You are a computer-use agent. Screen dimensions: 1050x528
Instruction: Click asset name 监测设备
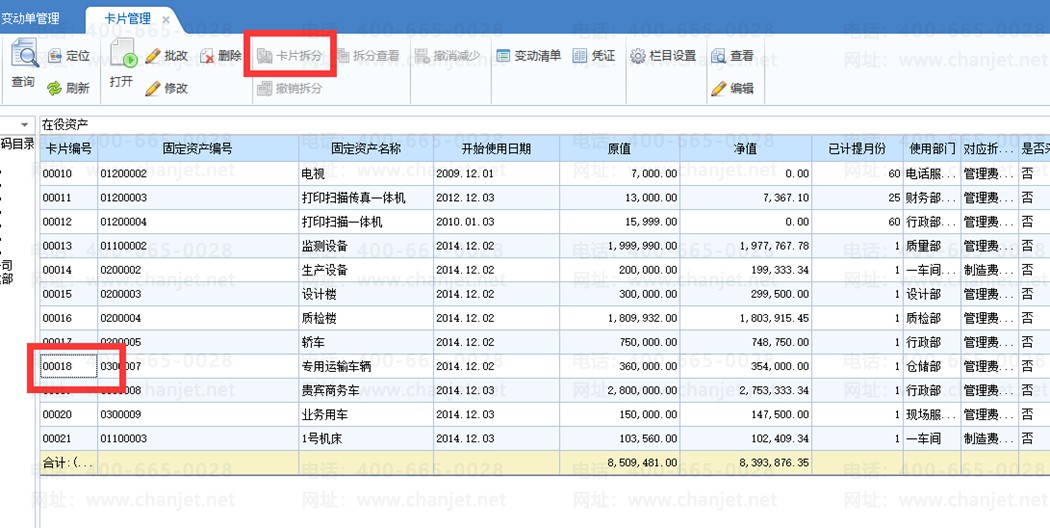tap(325, 246)
